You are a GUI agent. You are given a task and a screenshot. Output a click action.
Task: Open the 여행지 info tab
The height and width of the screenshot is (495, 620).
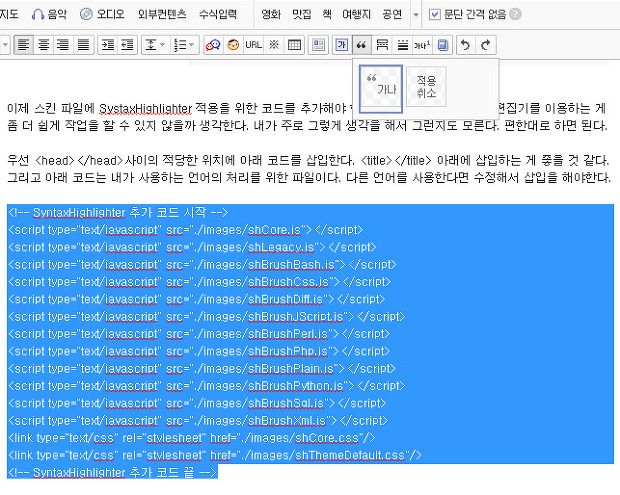[x=357, y=14]
